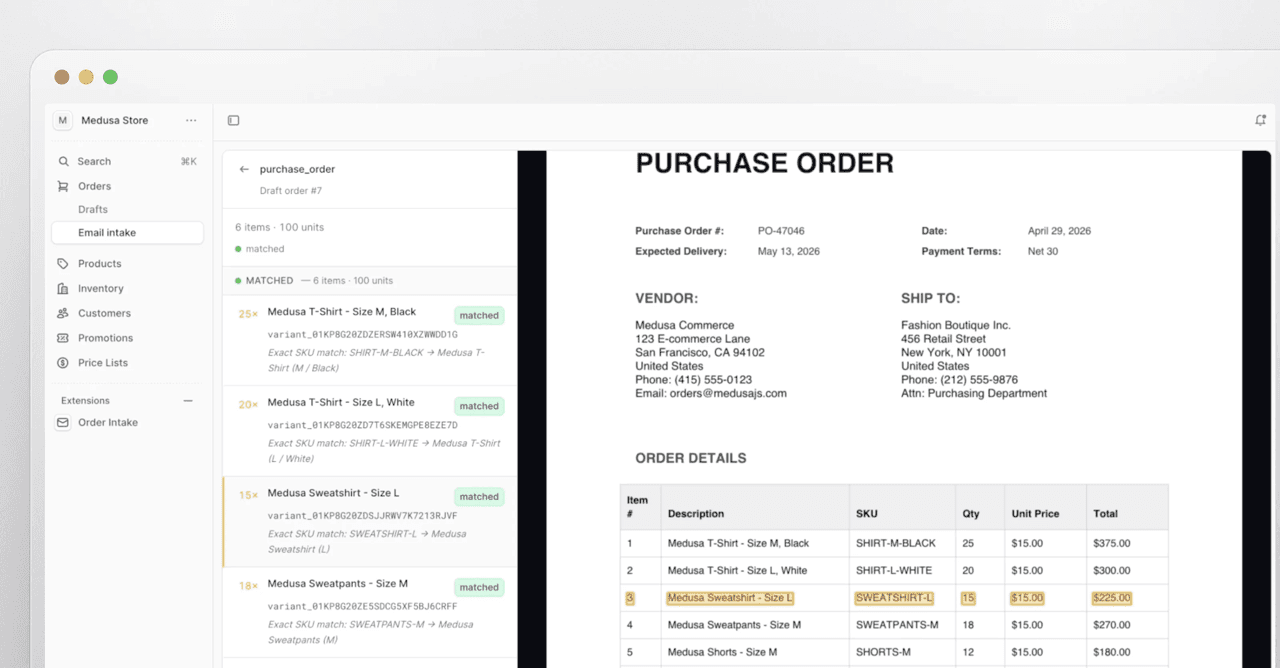The height and width of the screenshot is (668, 1280).
Task: Click the Products tag icon
Action: (63, 264)
